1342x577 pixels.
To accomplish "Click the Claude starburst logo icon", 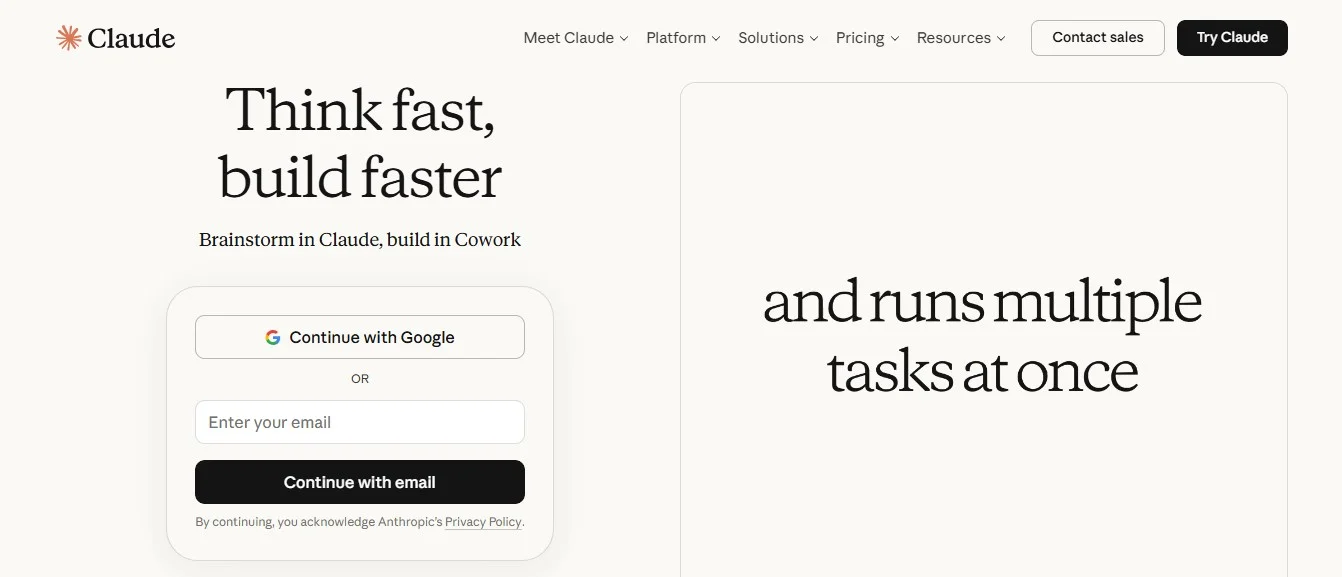I will (x=69, y=38).
